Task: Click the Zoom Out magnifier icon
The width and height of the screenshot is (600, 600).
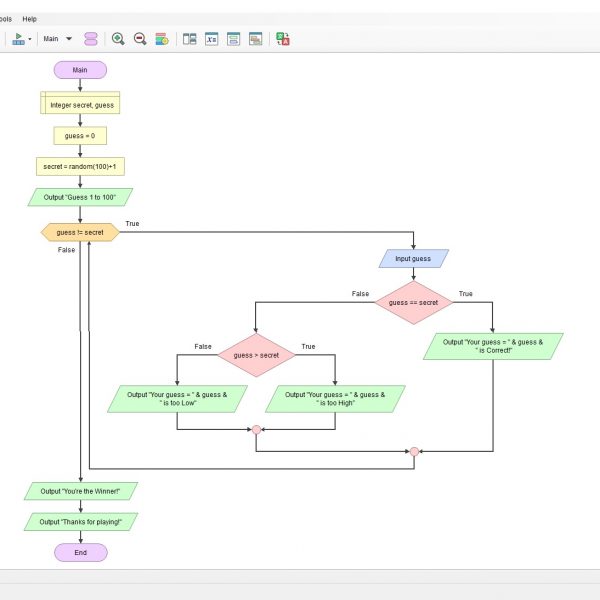Action: click(x=140, y=39)
